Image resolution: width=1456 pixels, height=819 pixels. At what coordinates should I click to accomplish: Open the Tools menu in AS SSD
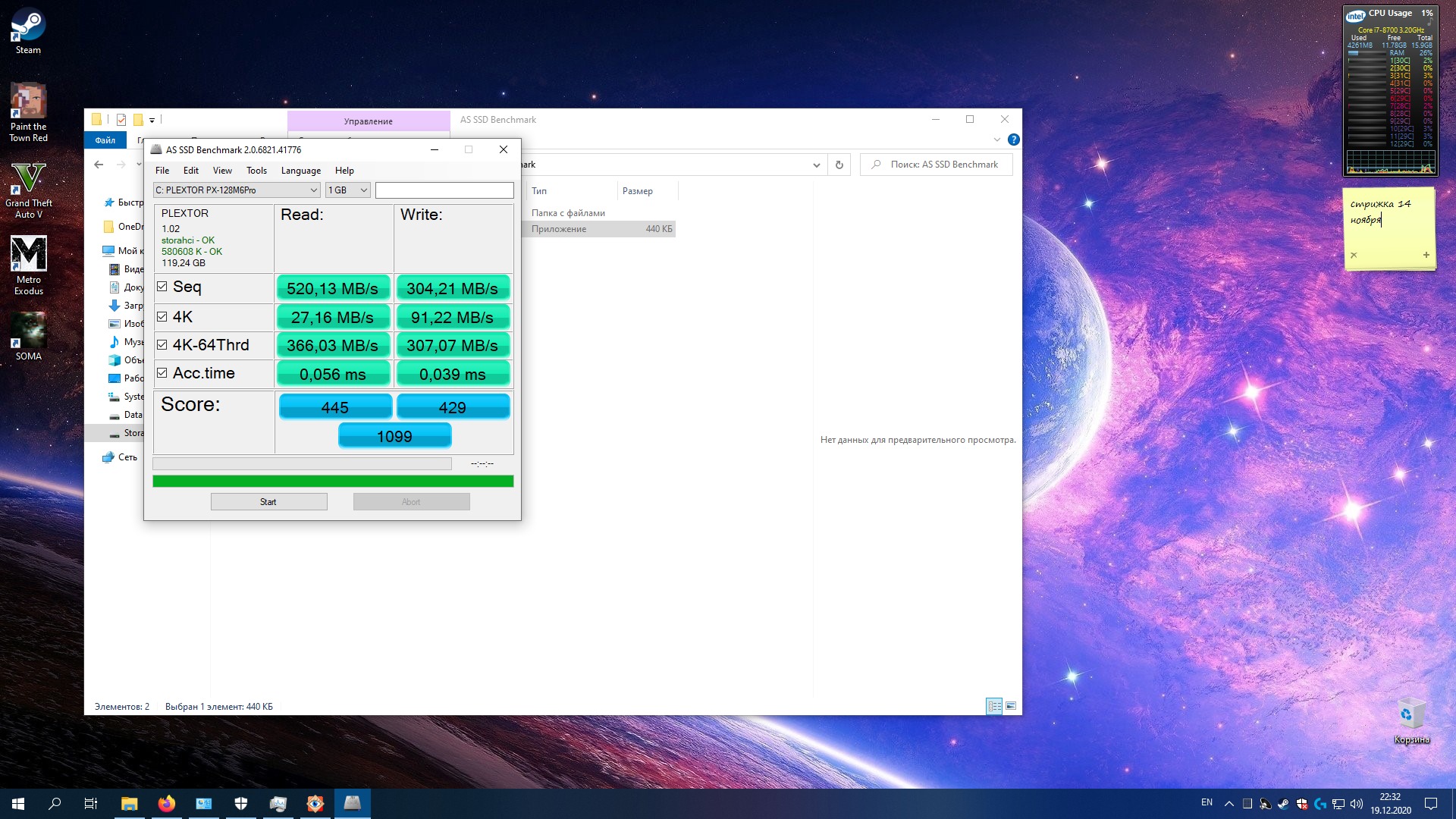(256, 171)
